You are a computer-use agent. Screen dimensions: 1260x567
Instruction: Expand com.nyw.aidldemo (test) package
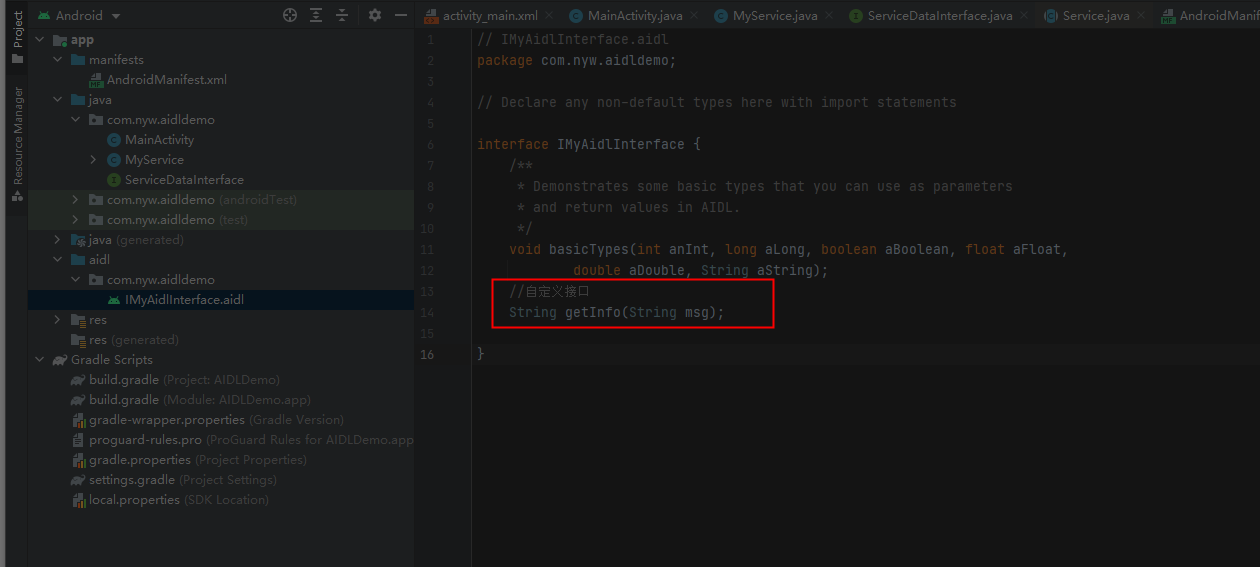76,220
